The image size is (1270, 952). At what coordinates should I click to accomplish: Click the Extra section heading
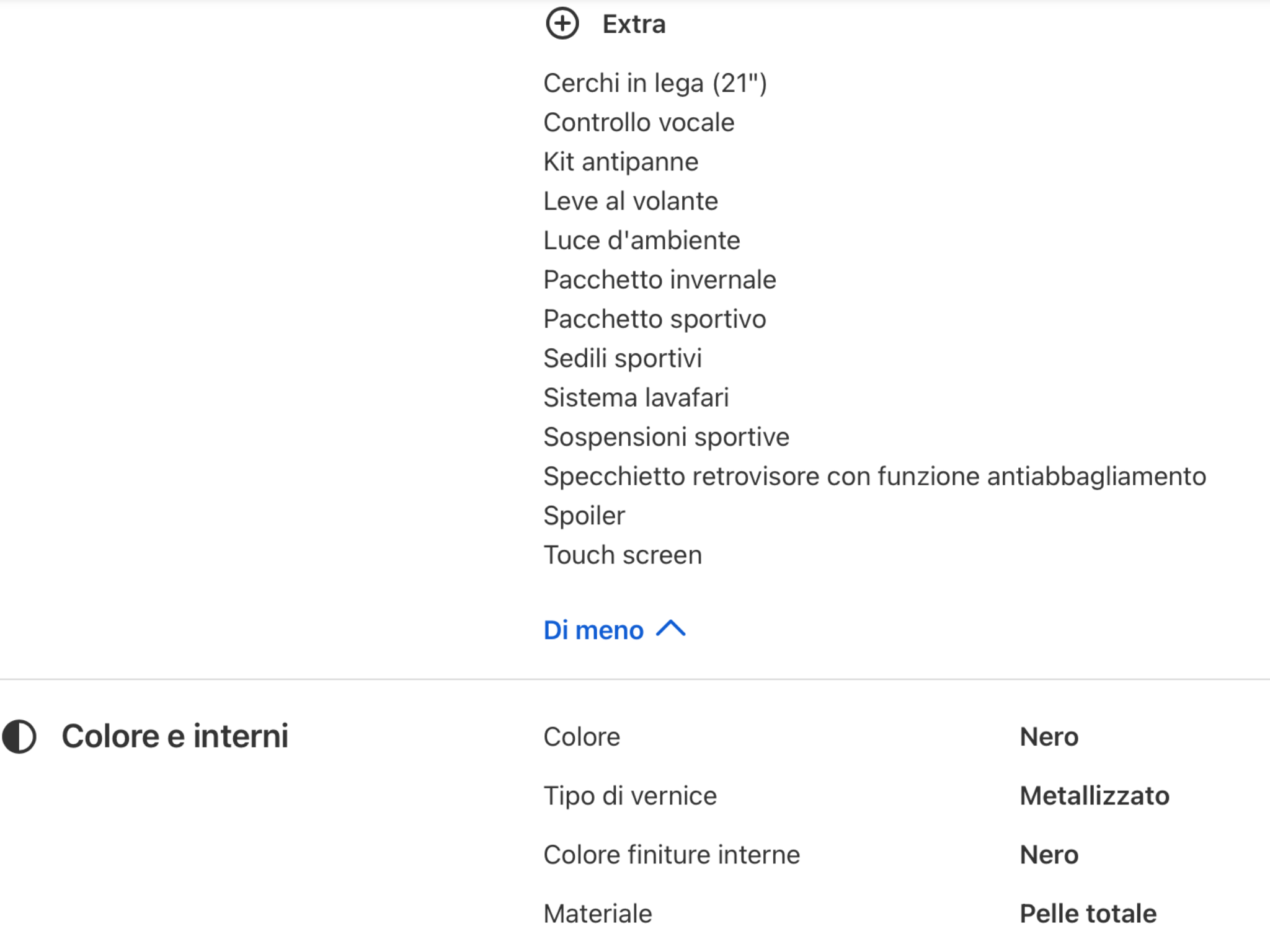[634, 24]
